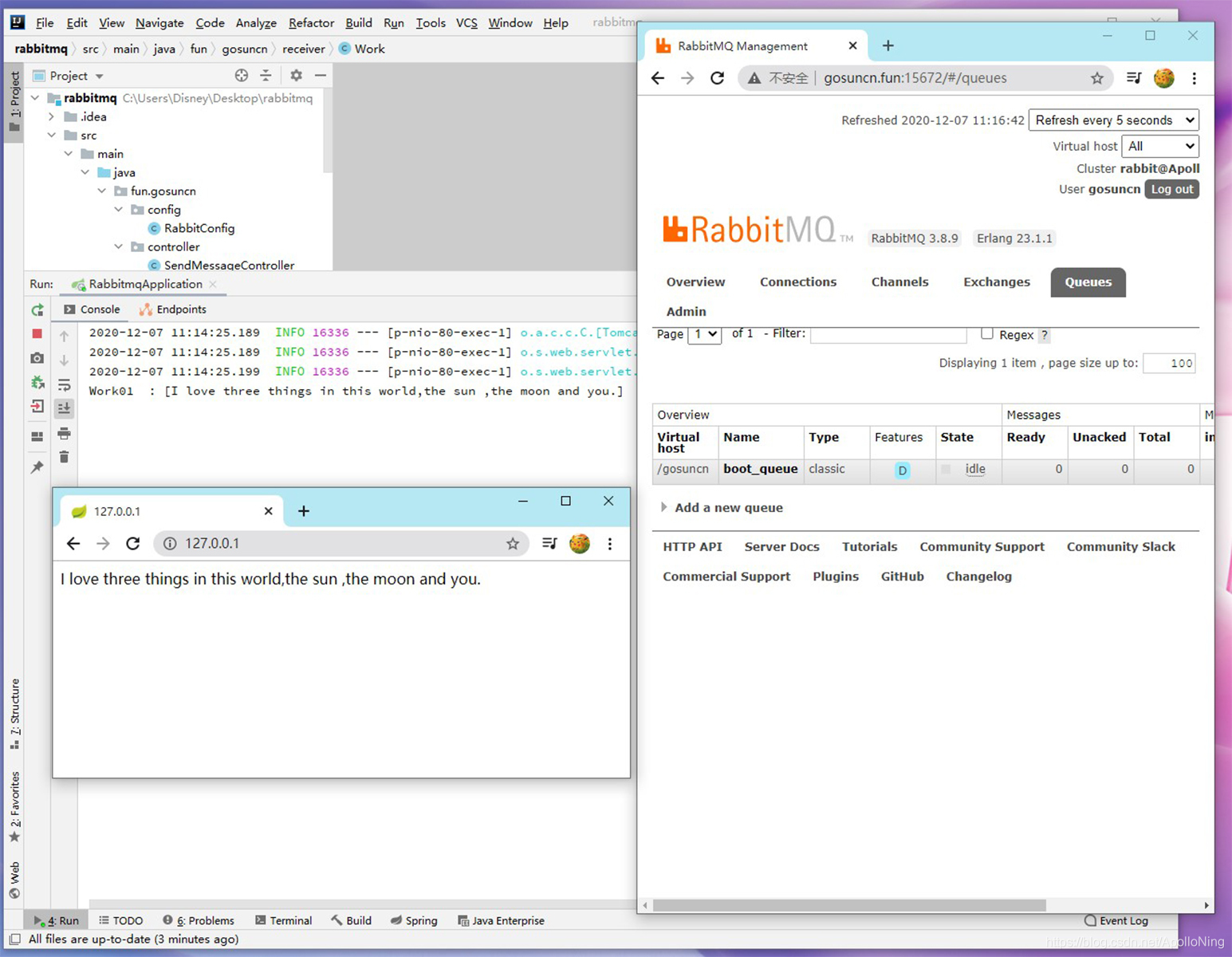This screenshot has height=957, width=1232.
Task: Open new tab in RabbitMQ browser window
Action: point(888,45)
